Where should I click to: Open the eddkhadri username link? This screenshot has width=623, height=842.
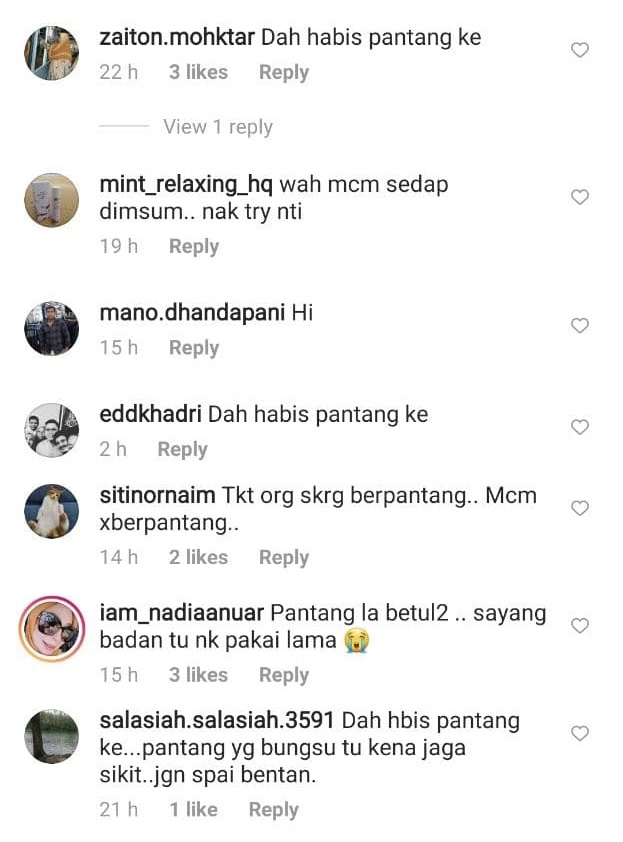pyautogui.click(x=150, y=414)
